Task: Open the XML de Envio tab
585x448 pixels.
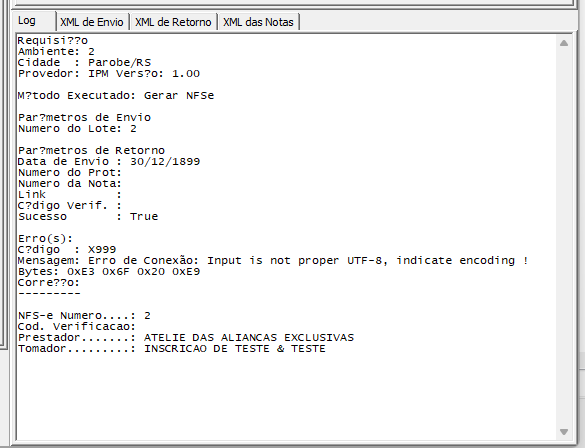Action: pyautogui.click(x=92, y=22)
